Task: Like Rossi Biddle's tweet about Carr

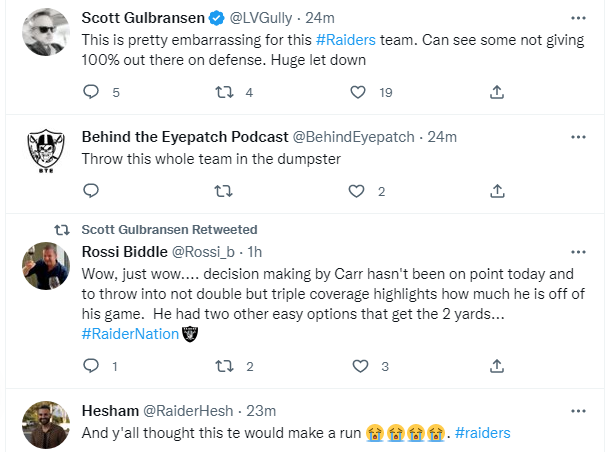Action: pos(359,366)
